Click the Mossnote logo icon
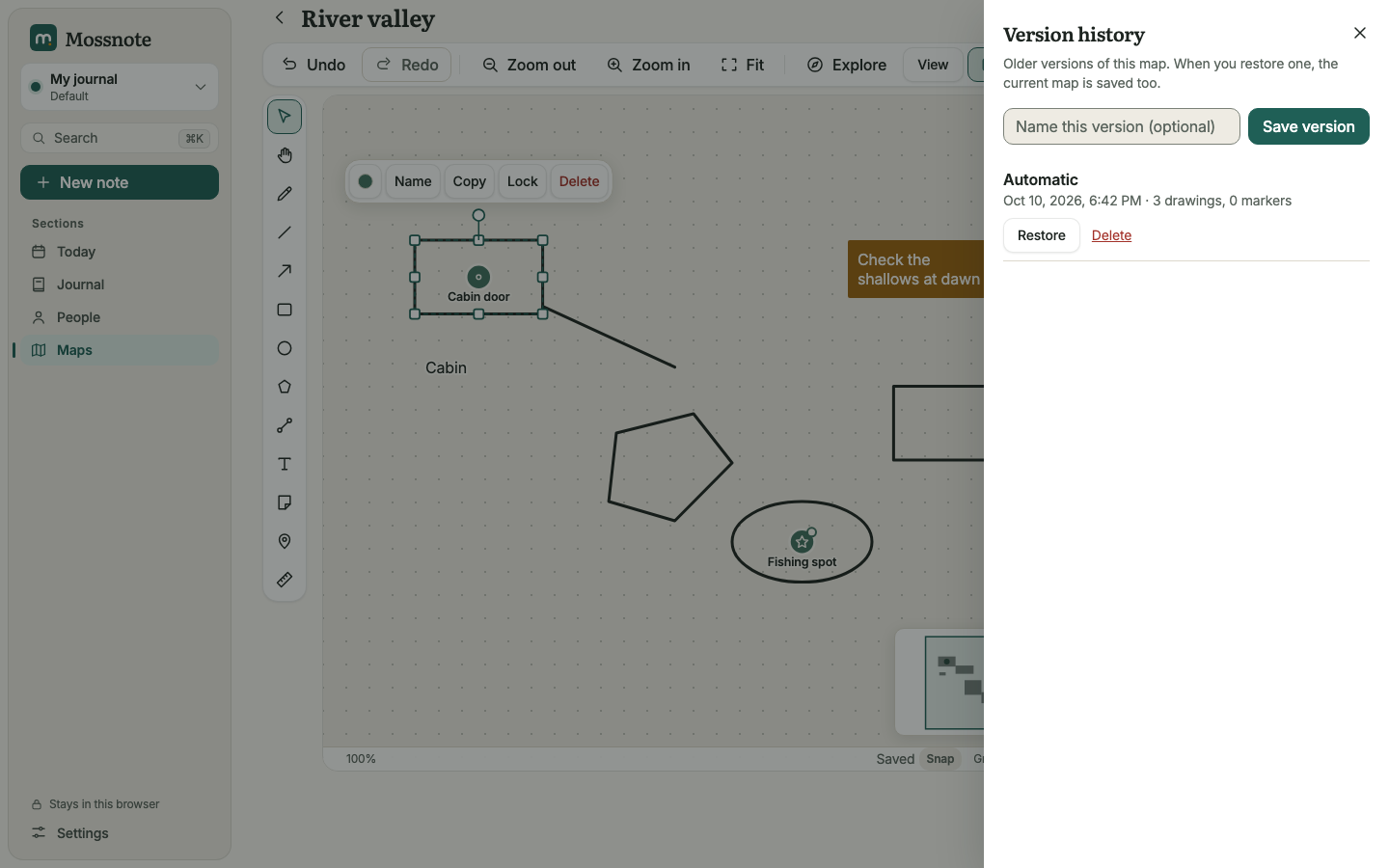1389x868 pixels. tap(43, 39)
